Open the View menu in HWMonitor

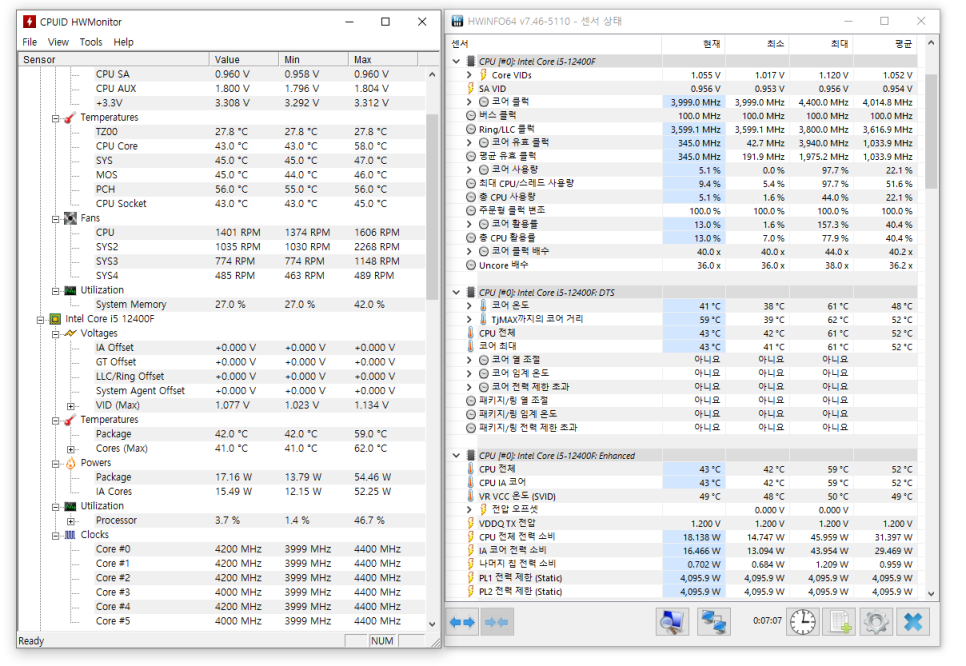[58, 42]
